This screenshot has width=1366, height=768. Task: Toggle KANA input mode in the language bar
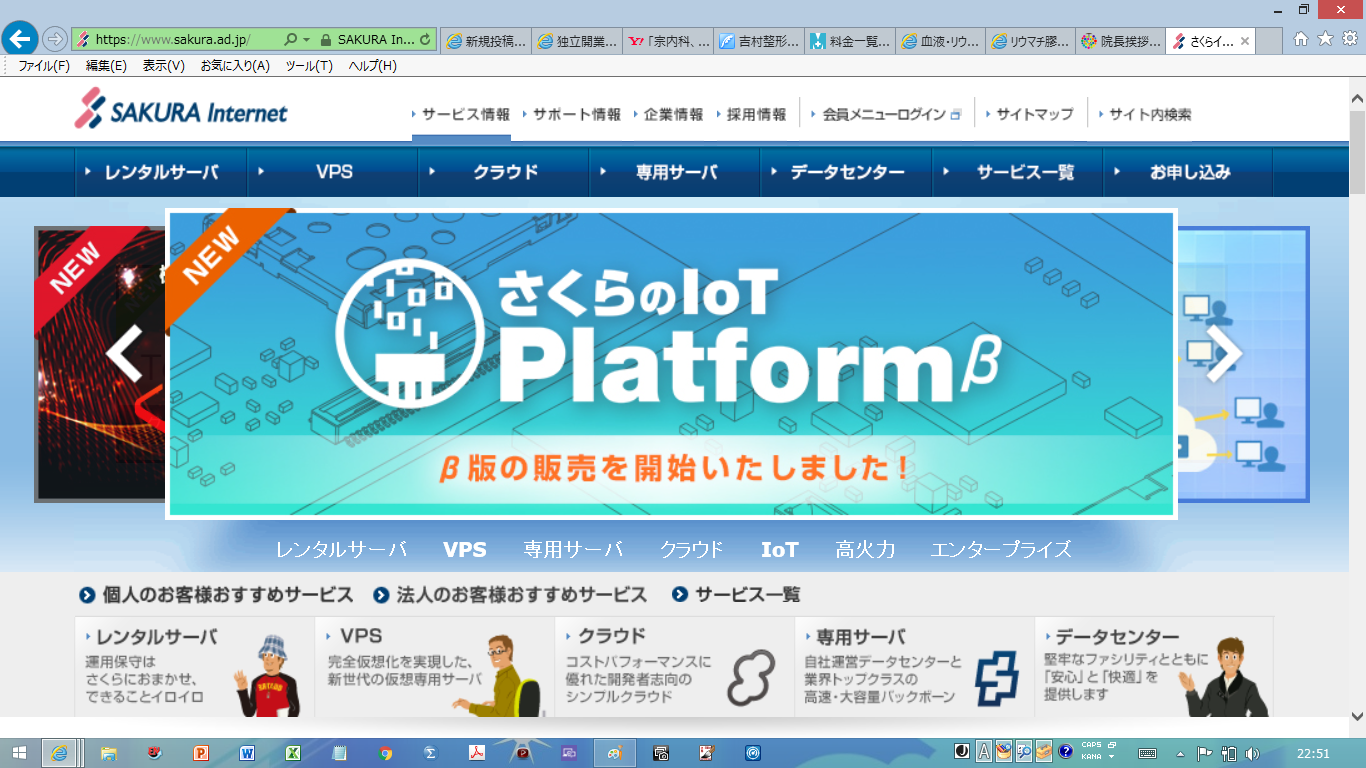click(1091, 757)
